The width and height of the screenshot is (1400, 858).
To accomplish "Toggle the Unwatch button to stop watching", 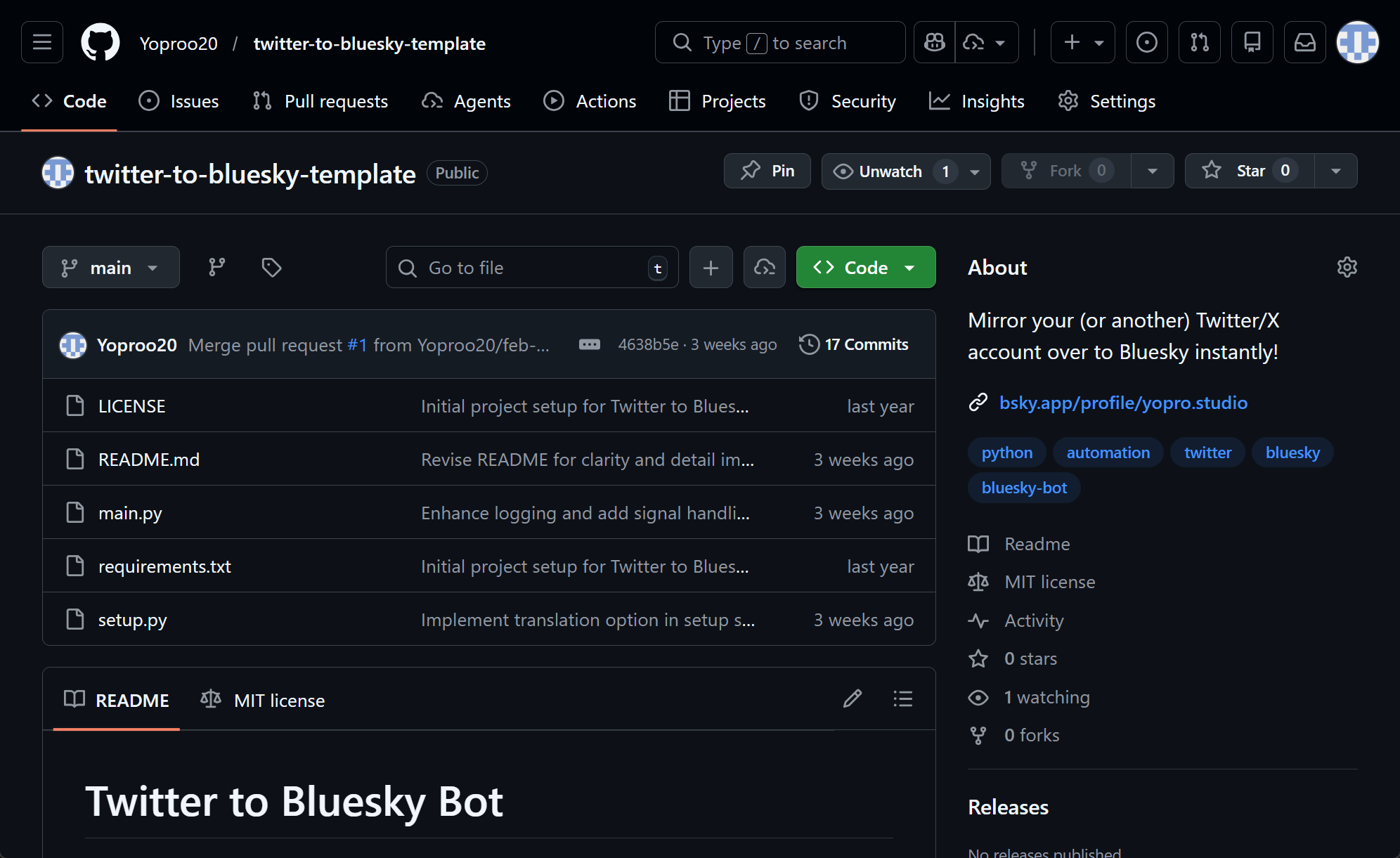I will [x=890, y=171].
